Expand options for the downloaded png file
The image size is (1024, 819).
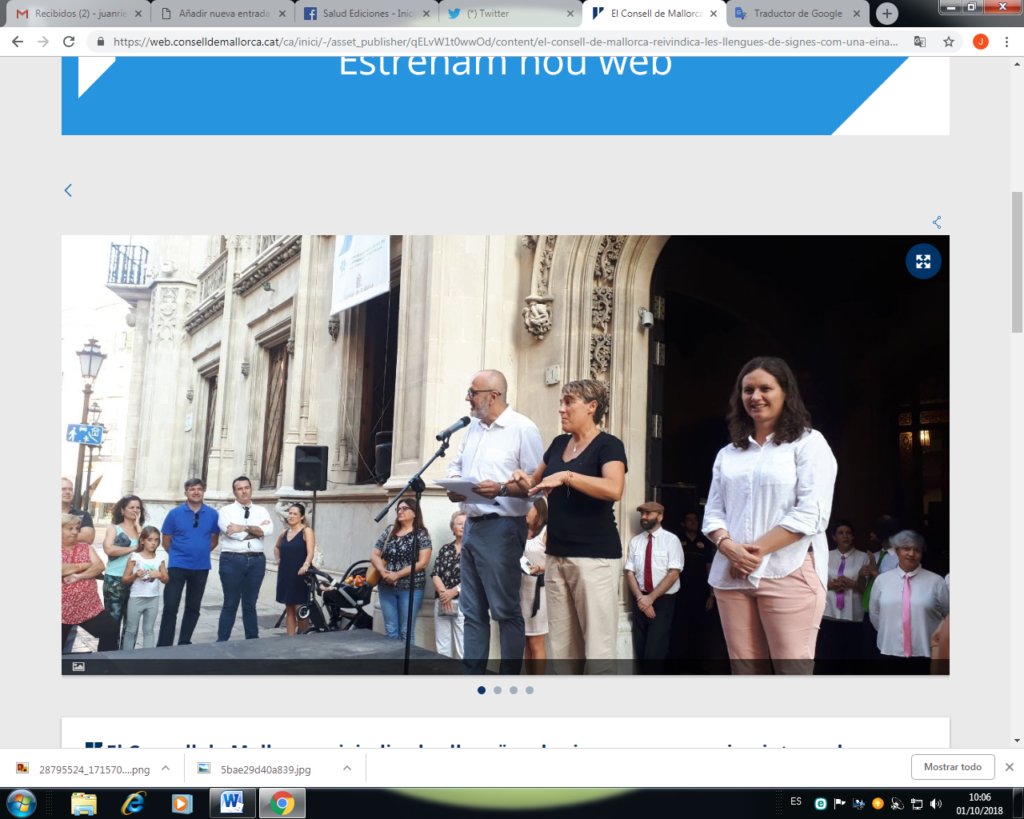(x=165, y=768)
